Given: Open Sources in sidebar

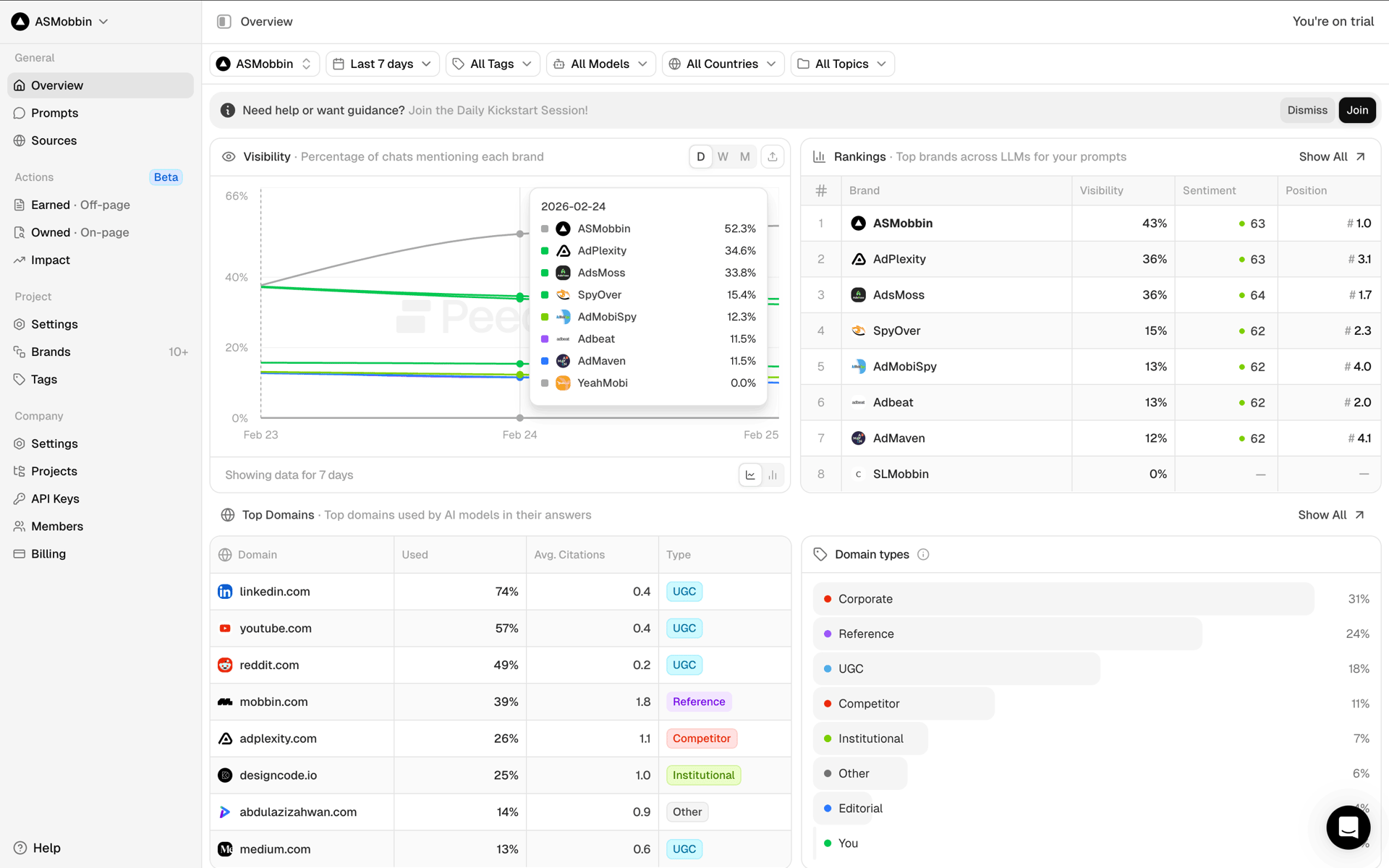Looking at the screenshot, I should pyautogui.click(x=101, y=140).
